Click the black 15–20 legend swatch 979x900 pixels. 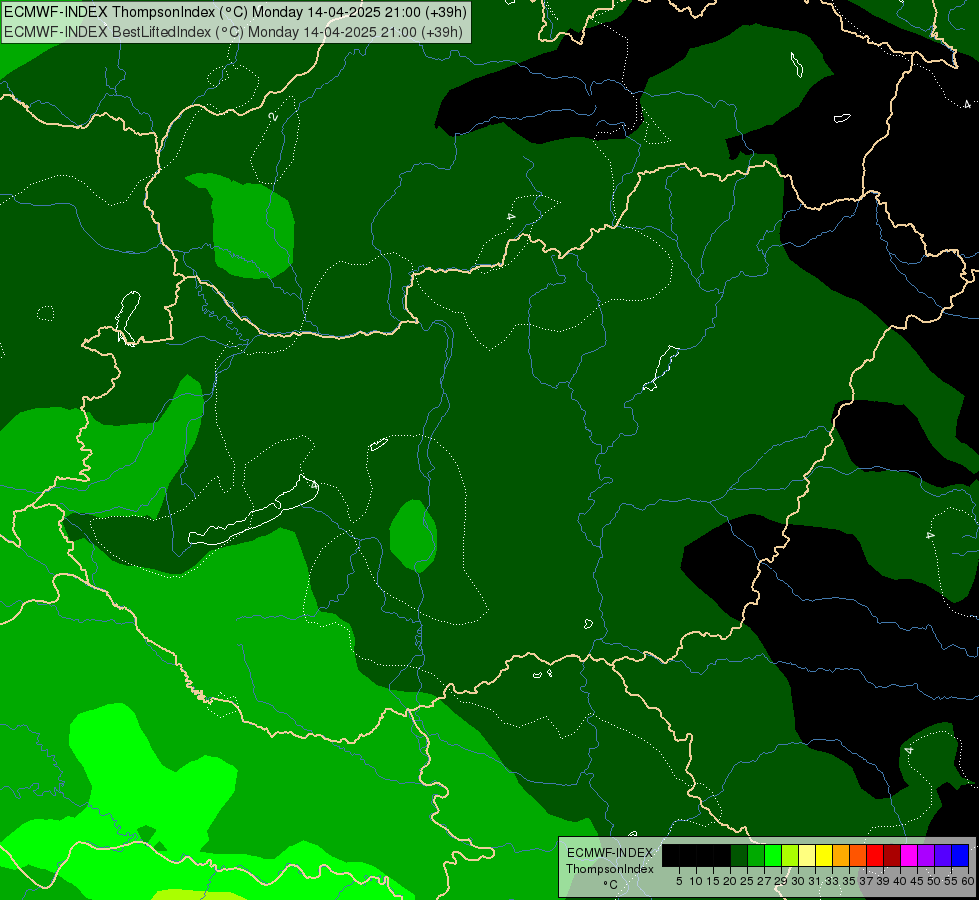722,855
